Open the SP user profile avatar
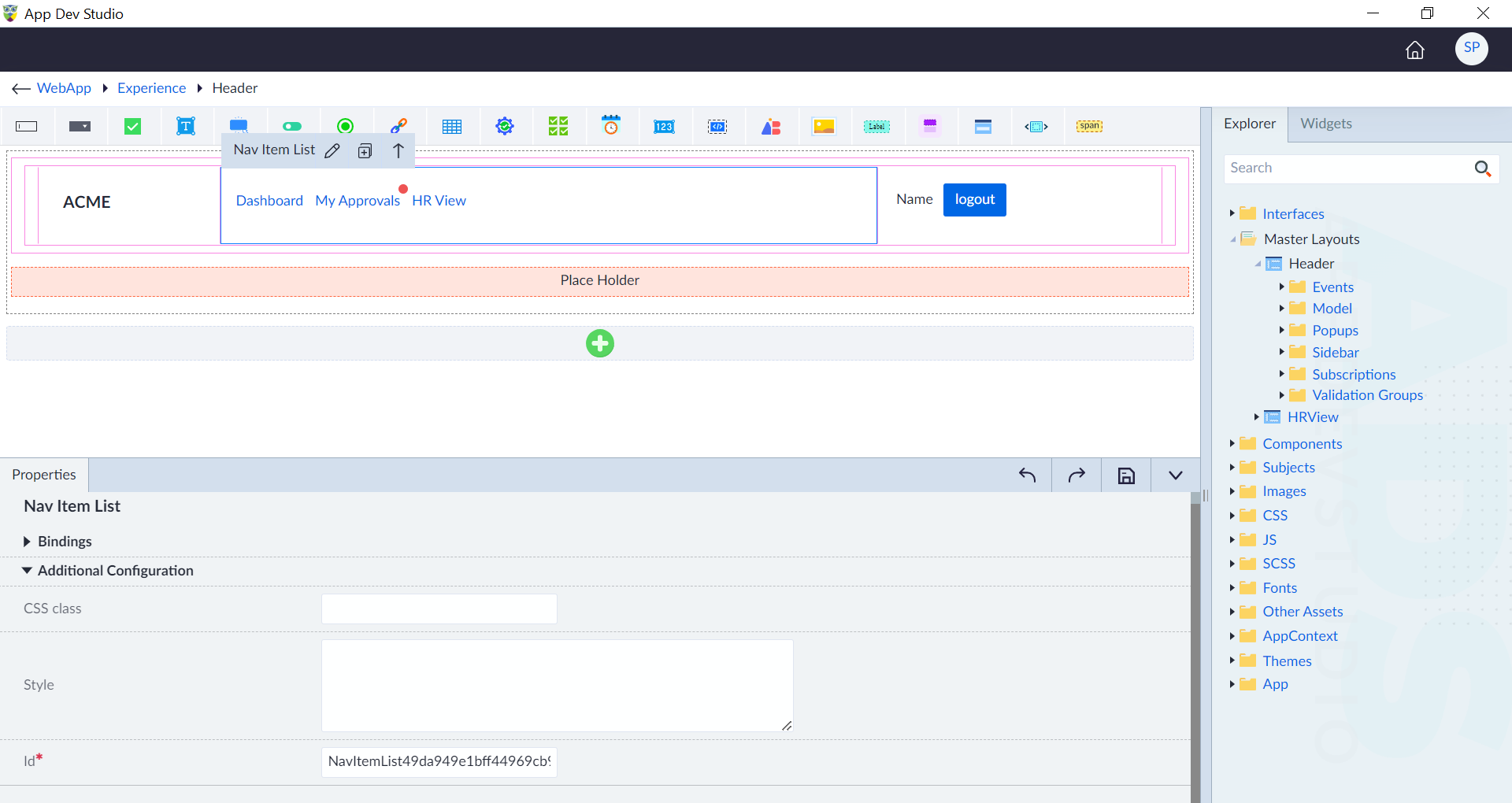This screenshot has height=803, width=1512. [x=1472, y=48]
